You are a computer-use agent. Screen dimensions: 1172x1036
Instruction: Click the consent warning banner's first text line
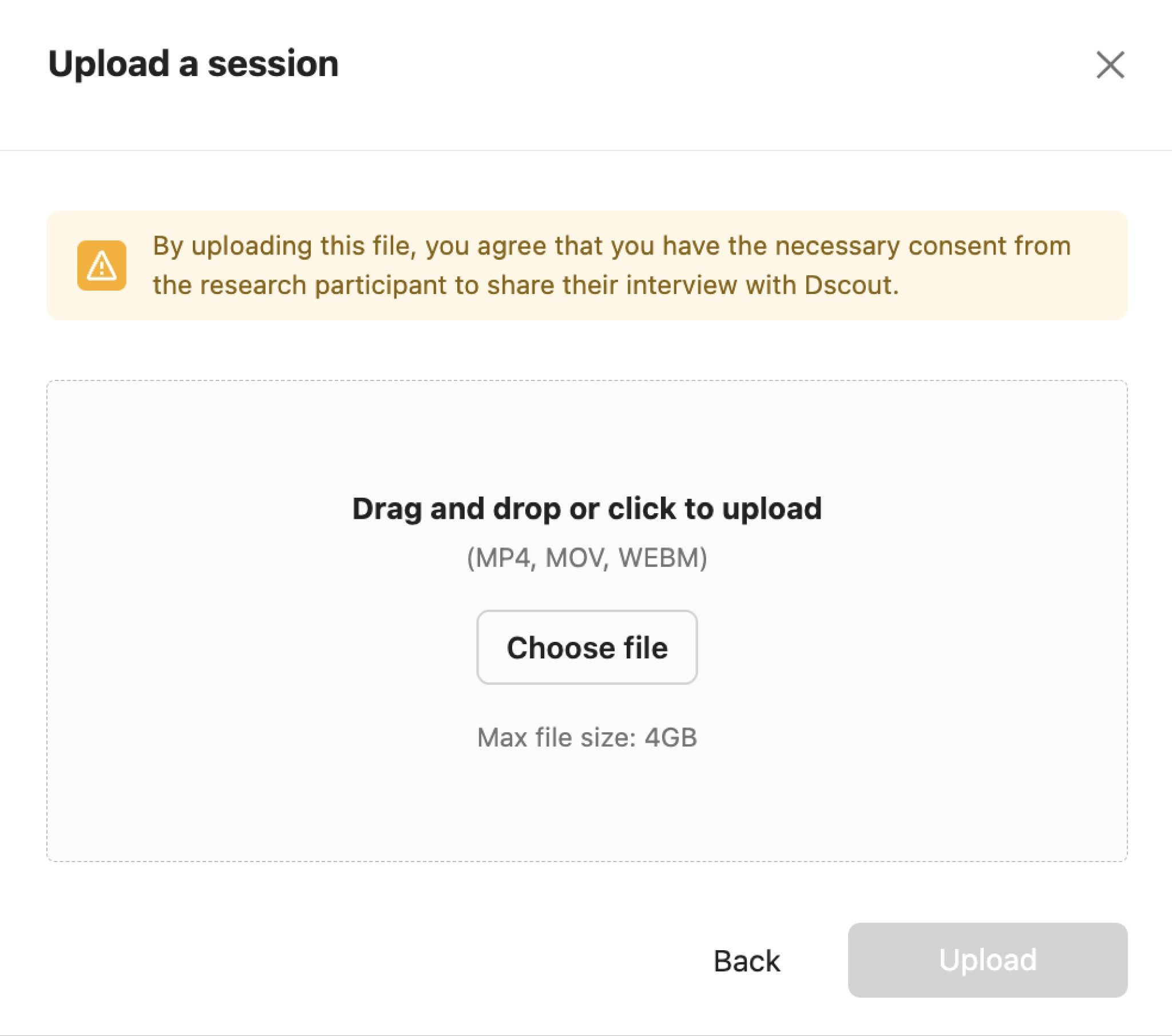point(611,246)
